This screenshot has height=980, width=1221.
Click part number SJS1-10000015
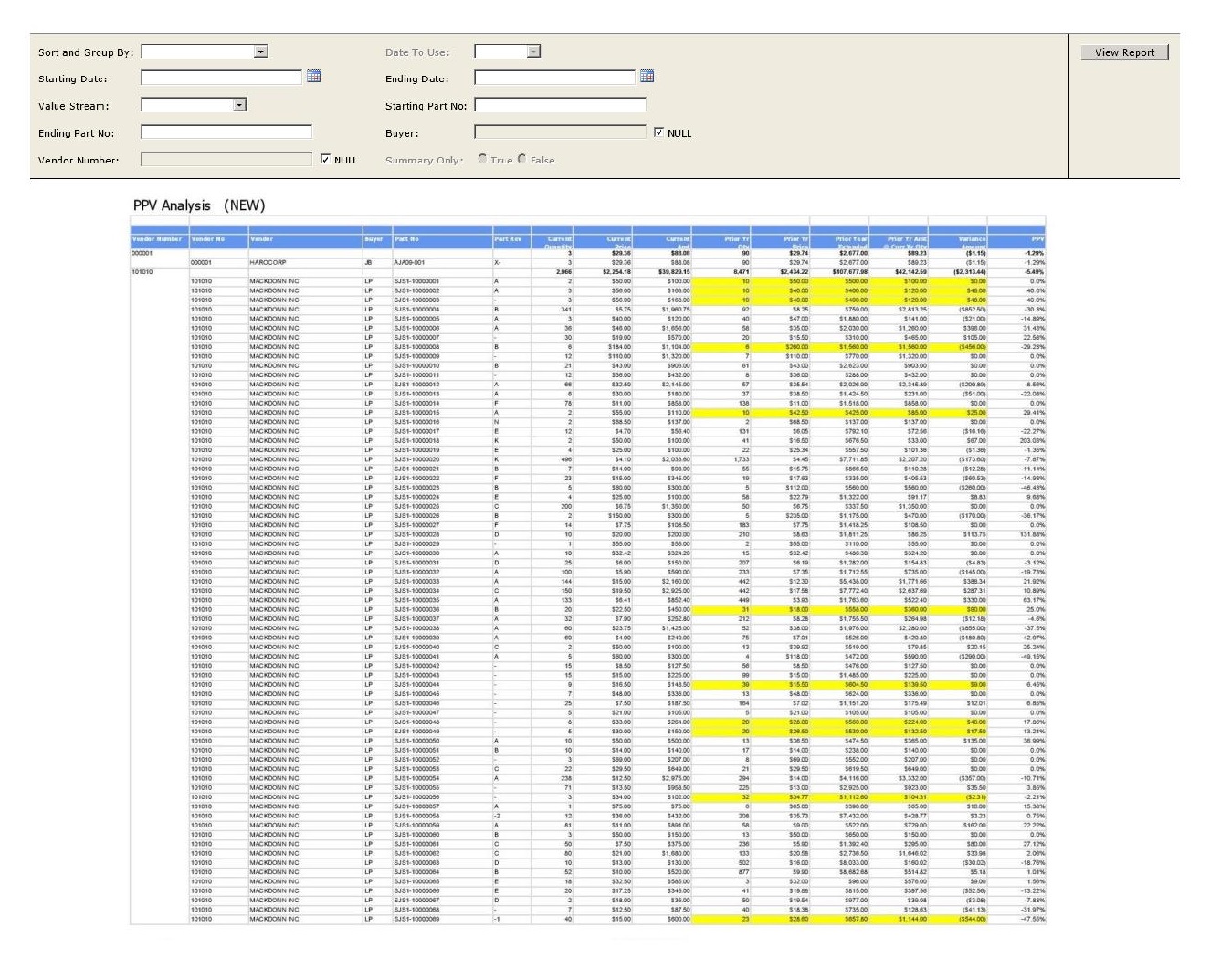pyautogui.click(x=416, y=413)
